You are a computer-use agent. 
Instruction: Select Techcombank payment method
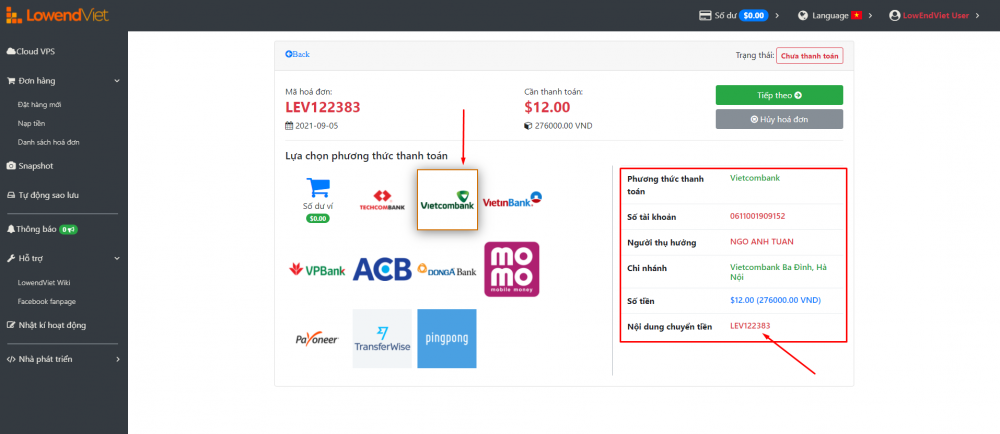tap(382, 199)
